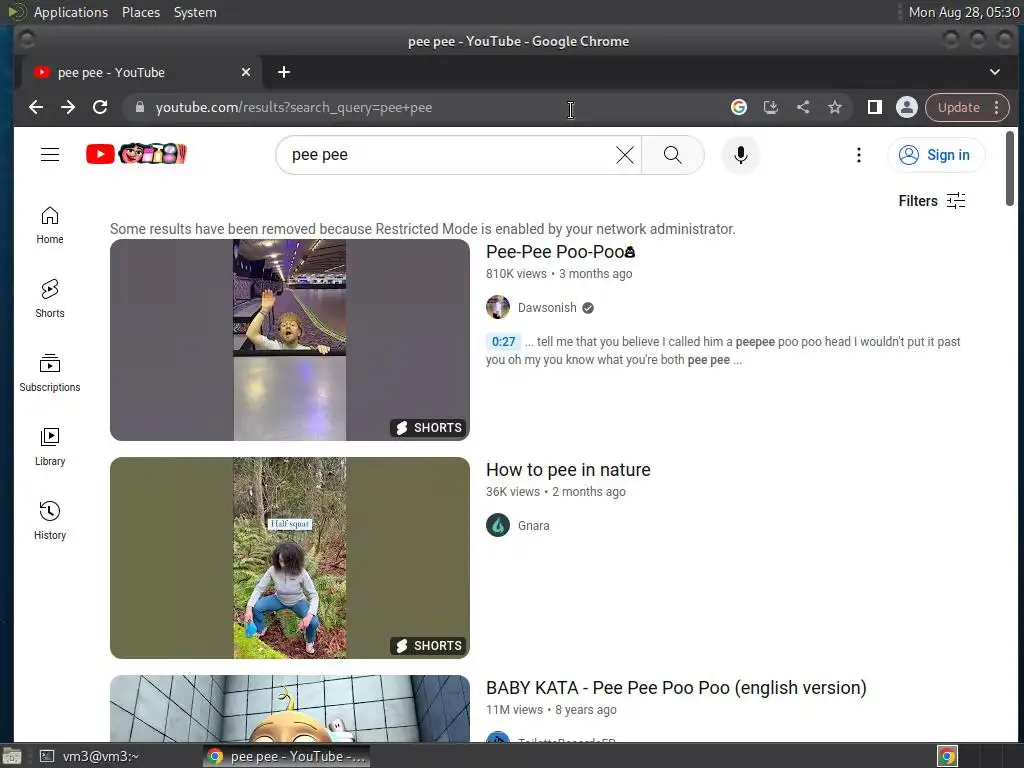Open the 'Pee-Pee Poo-Poo' video title
This screenshot has width=1024, height=768.
(560, 251)
